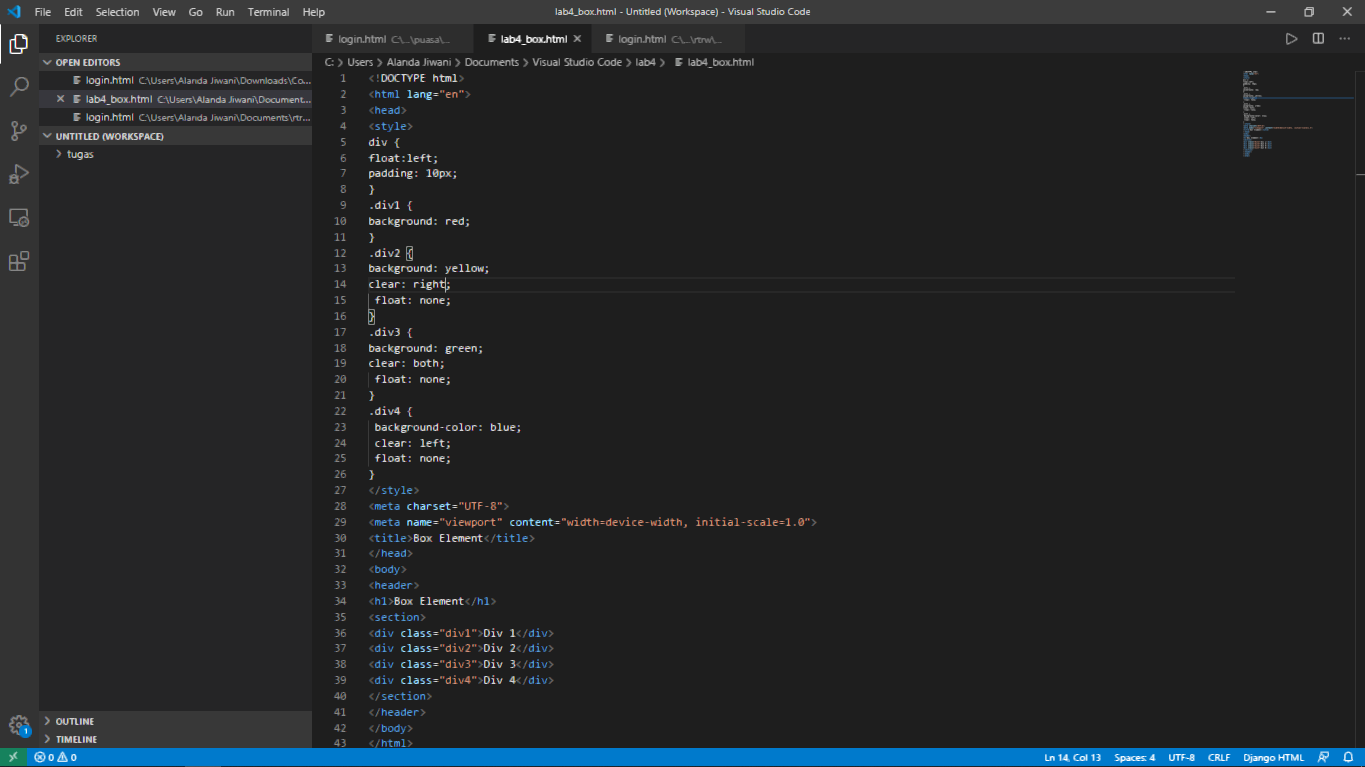This screenshot has height=767, width=1365.
Task: Open the File menu
Action: coord(43,12)
